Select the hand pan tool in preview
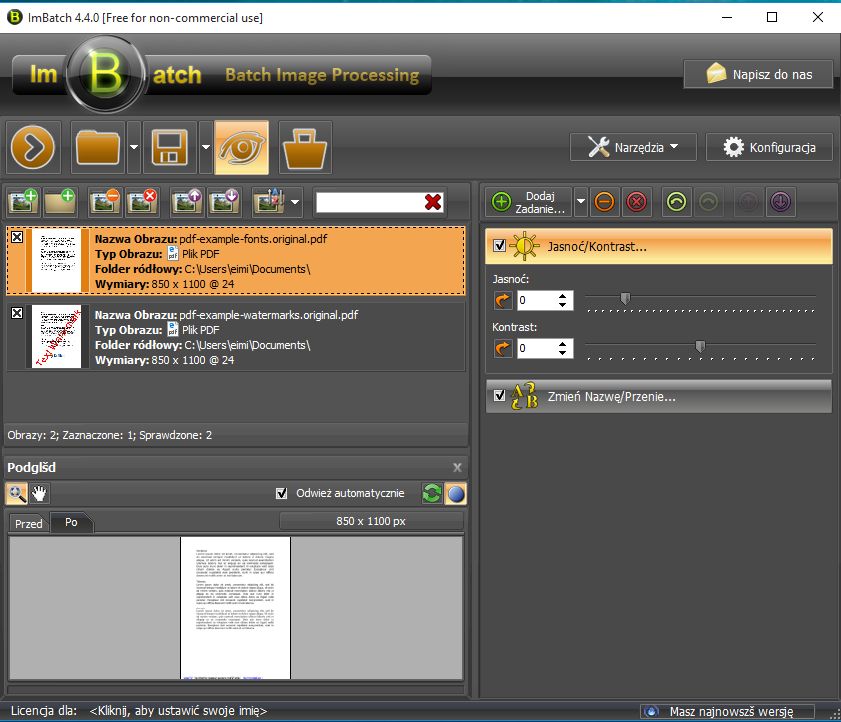The height and width of the screenshot is (722, 841). [x=39, y=493]
